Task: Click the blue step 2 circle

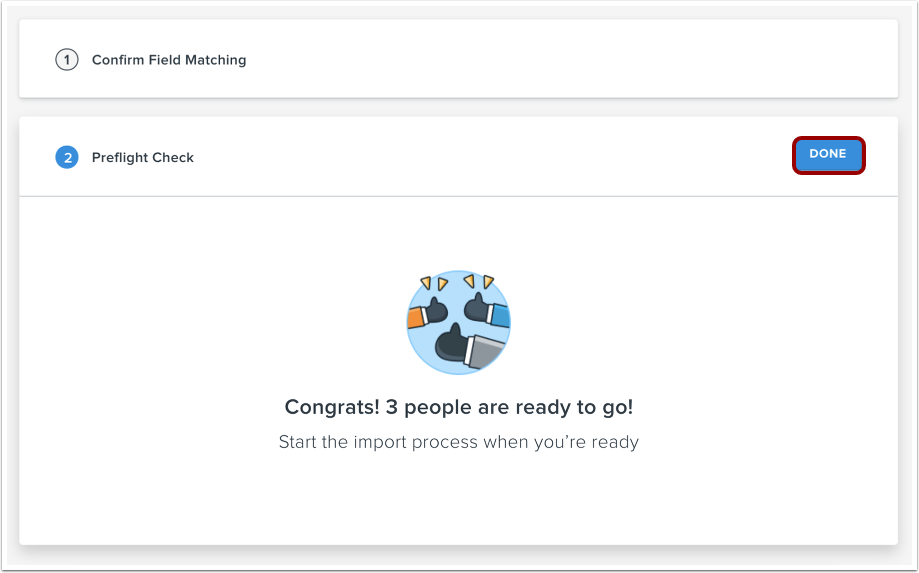Action: [66, 158]
